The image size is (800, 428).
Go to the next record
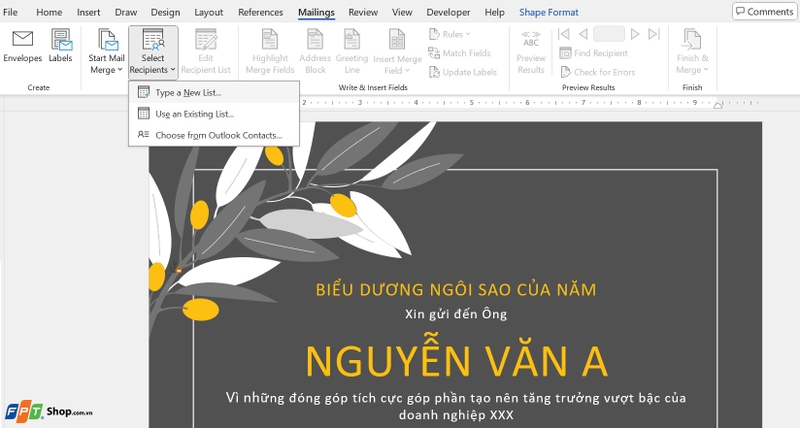[x=635, y=34]
